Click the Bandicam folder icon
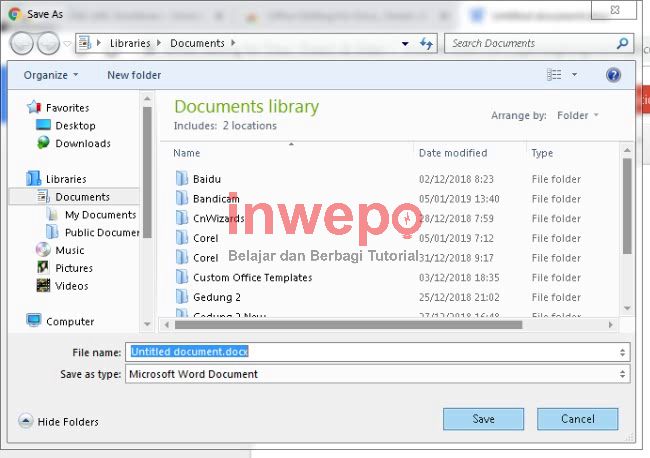Viewport: 650px width, 458px height. coord(182,199)
